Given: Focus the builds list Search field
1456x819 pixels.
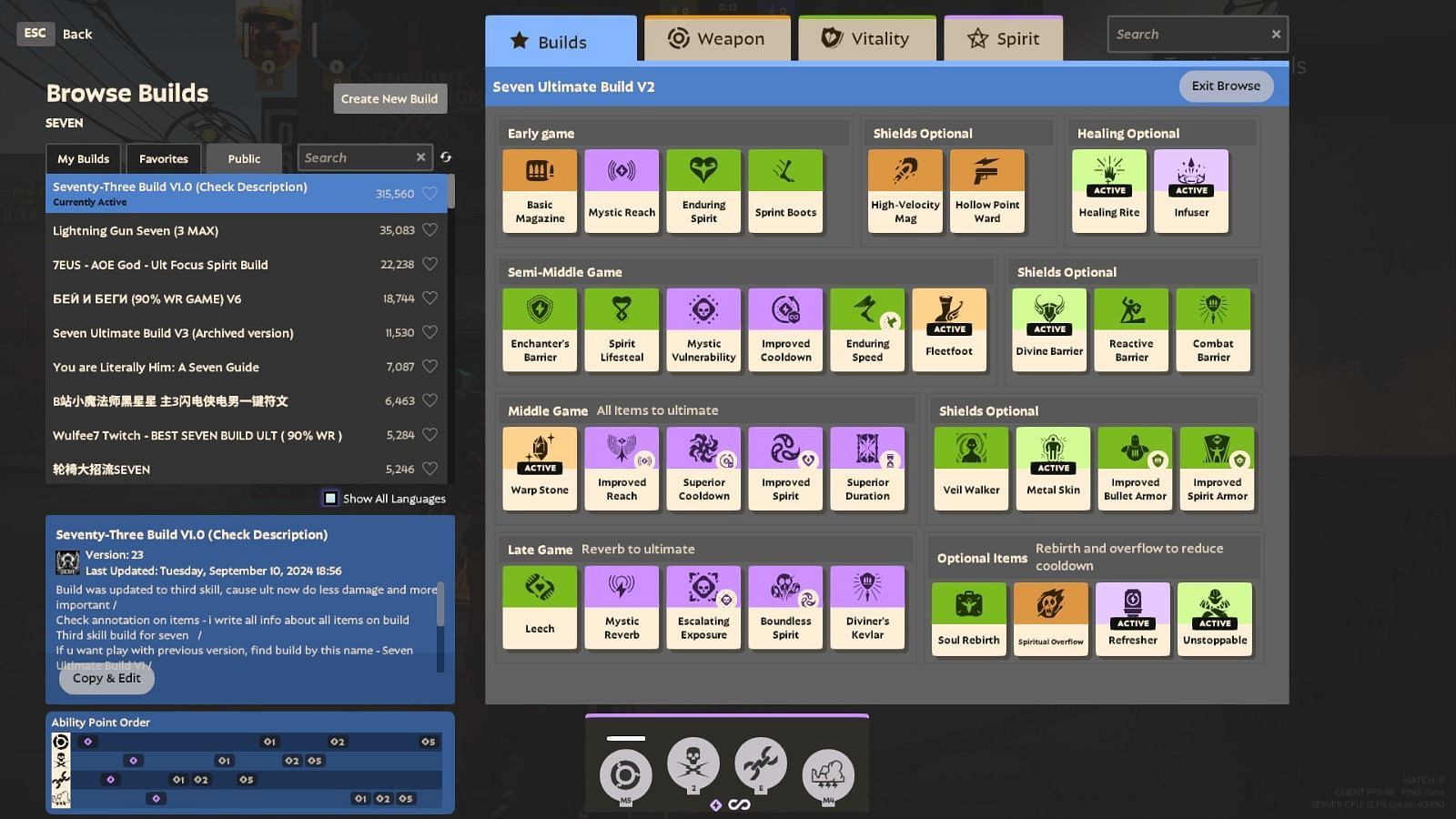Looking at the screenshot, I should [358, 157].
